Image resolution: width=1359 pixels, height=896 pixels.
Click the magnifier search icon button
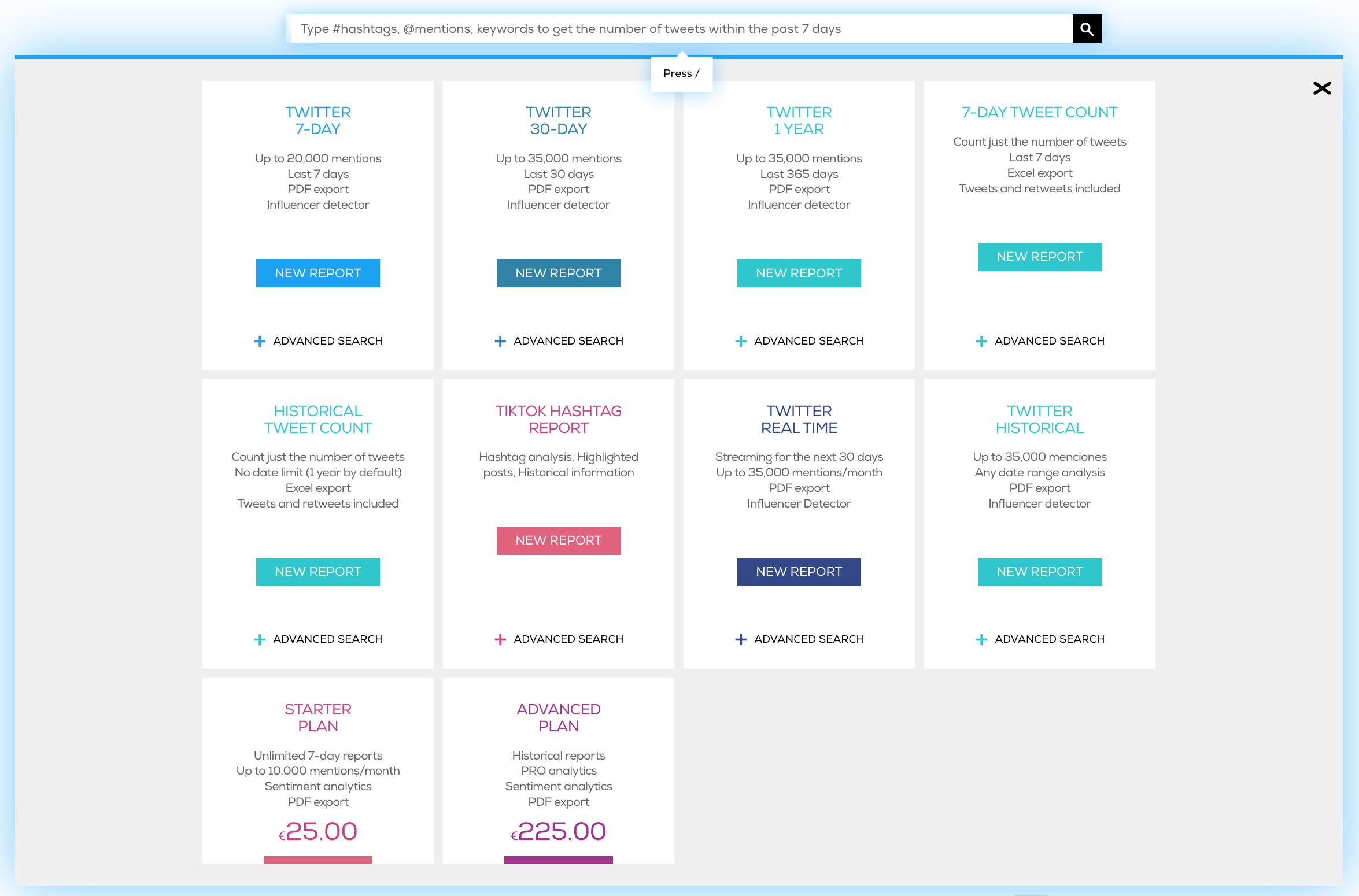[1087, 29]
